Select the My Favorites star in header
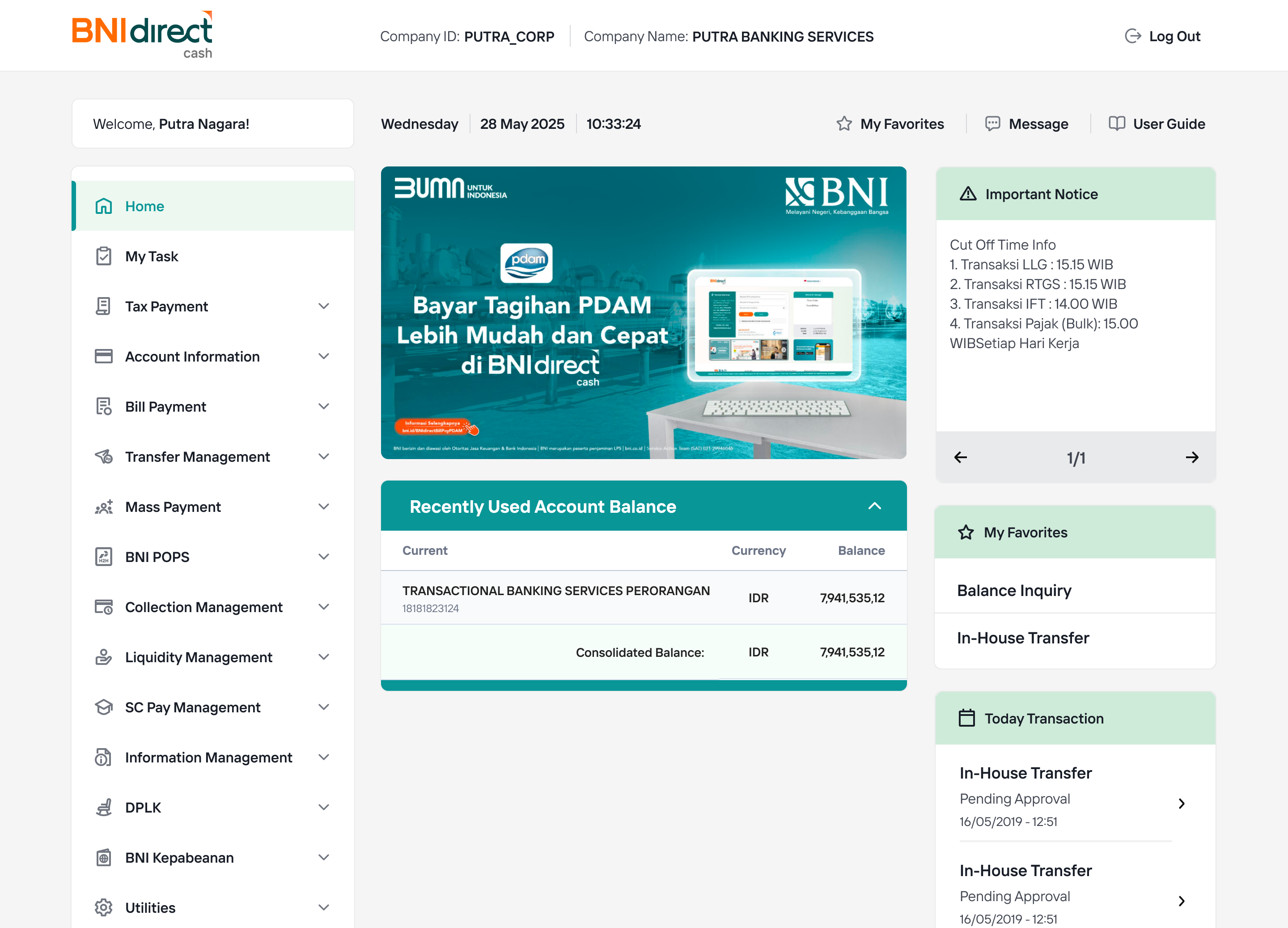 (x=844, y=123)
